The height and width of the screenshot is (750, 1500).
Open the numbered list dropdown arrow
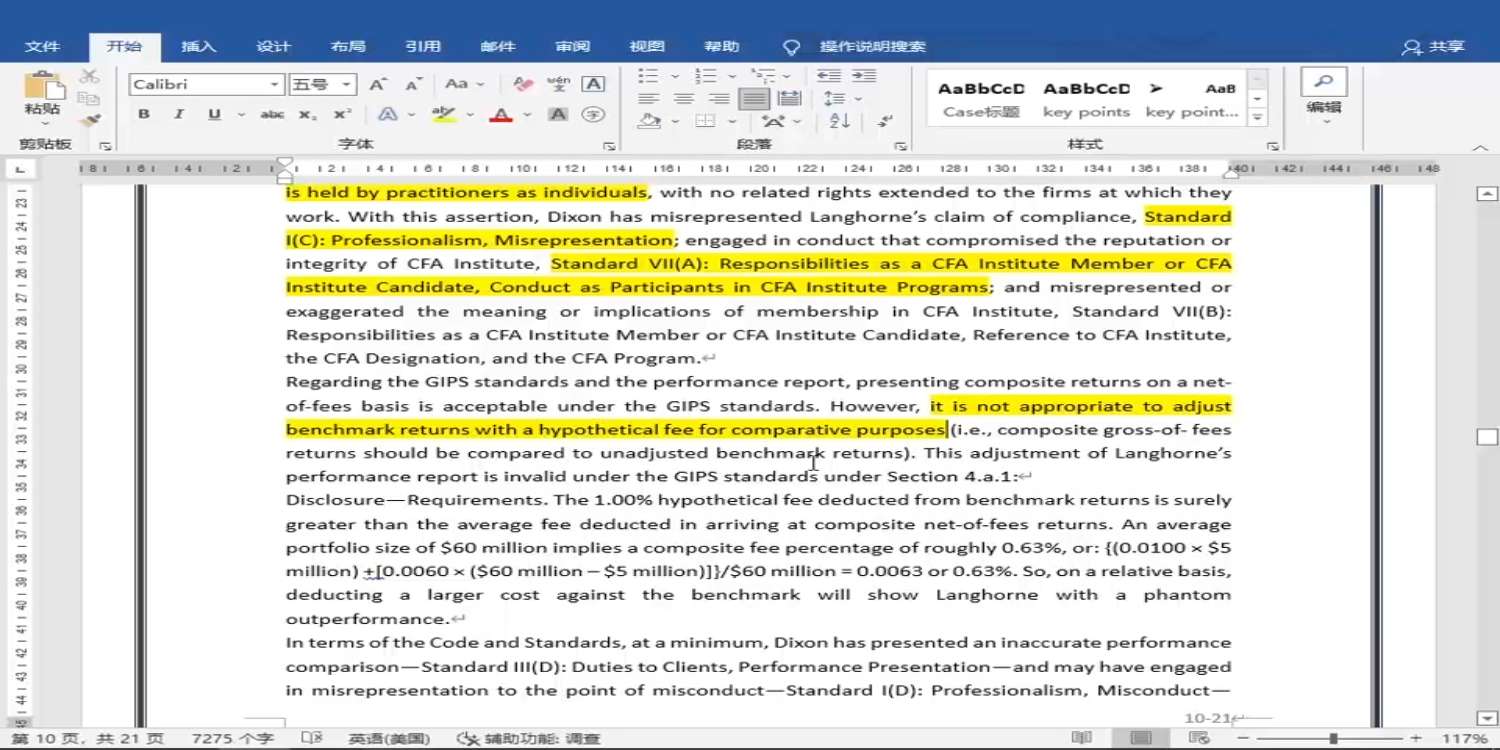coord(730,76)
